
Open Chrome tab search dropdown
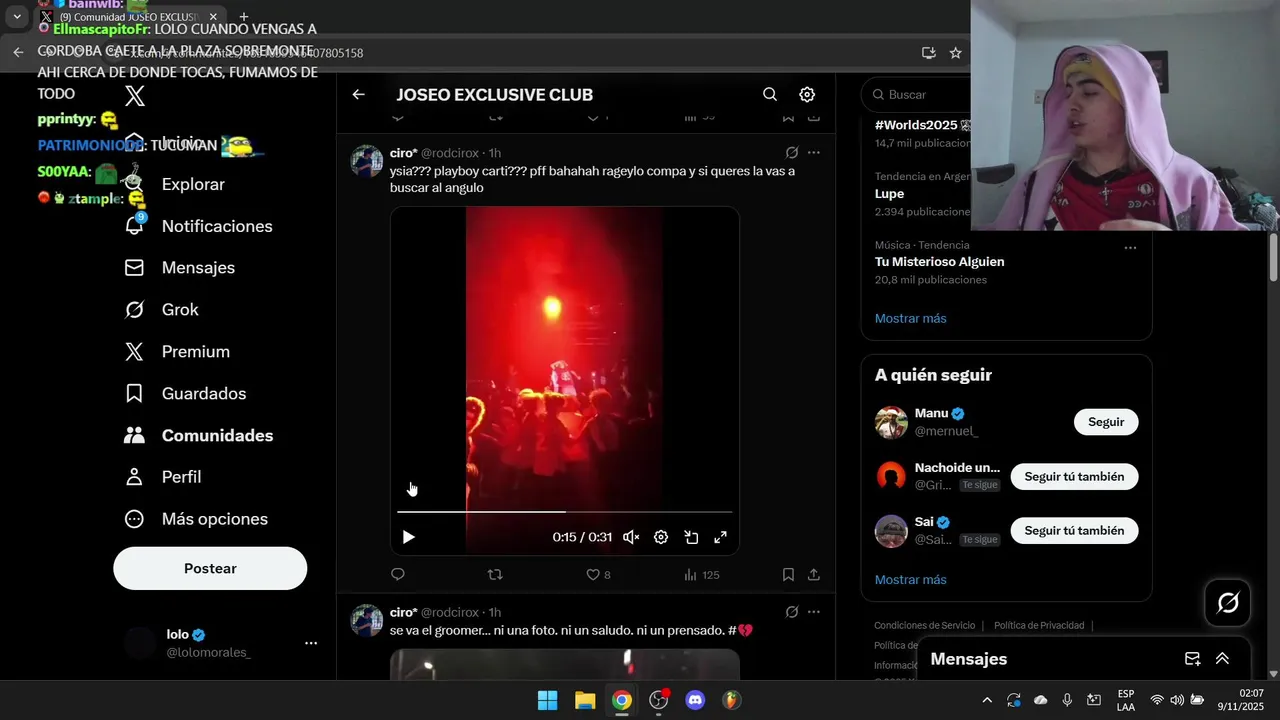(x=17, y=17)
